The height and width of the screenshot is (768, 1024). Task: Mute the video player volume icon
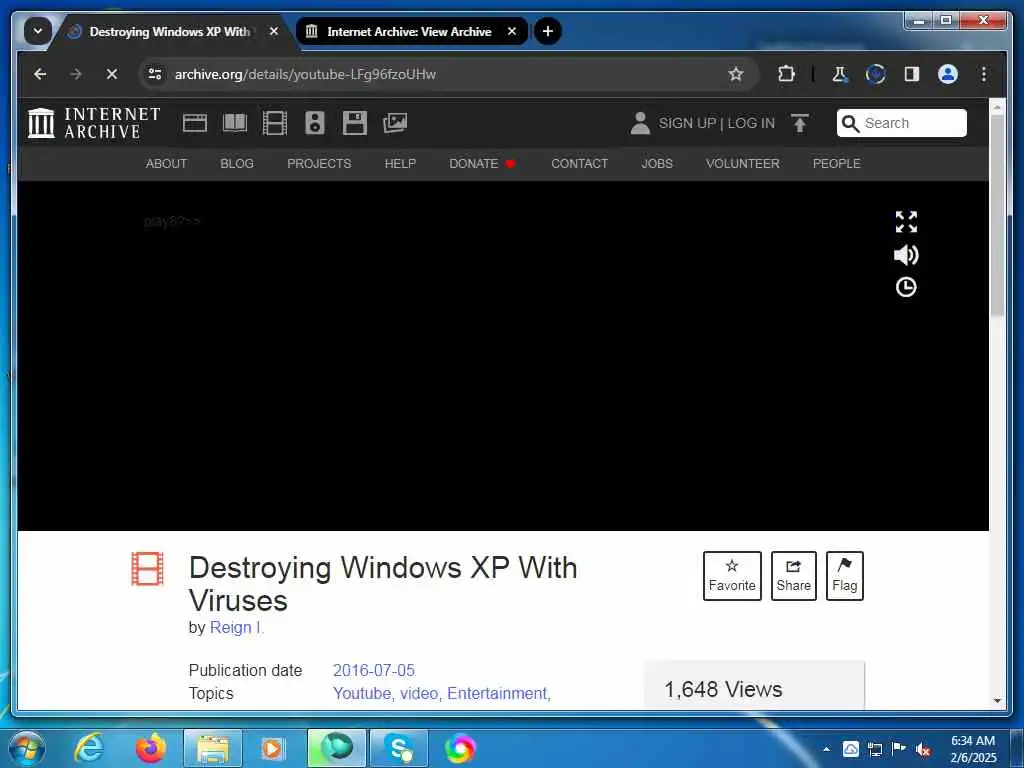(x=906, y=255)
